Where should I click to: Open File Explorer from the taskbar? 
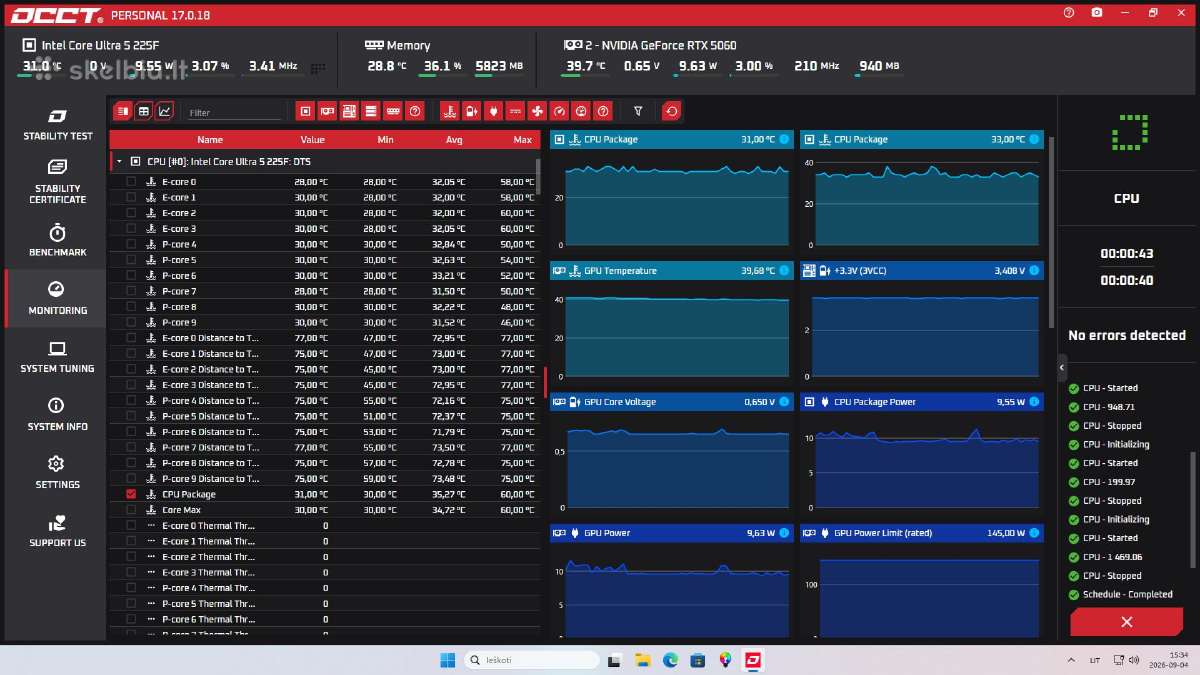pos(644,660)
